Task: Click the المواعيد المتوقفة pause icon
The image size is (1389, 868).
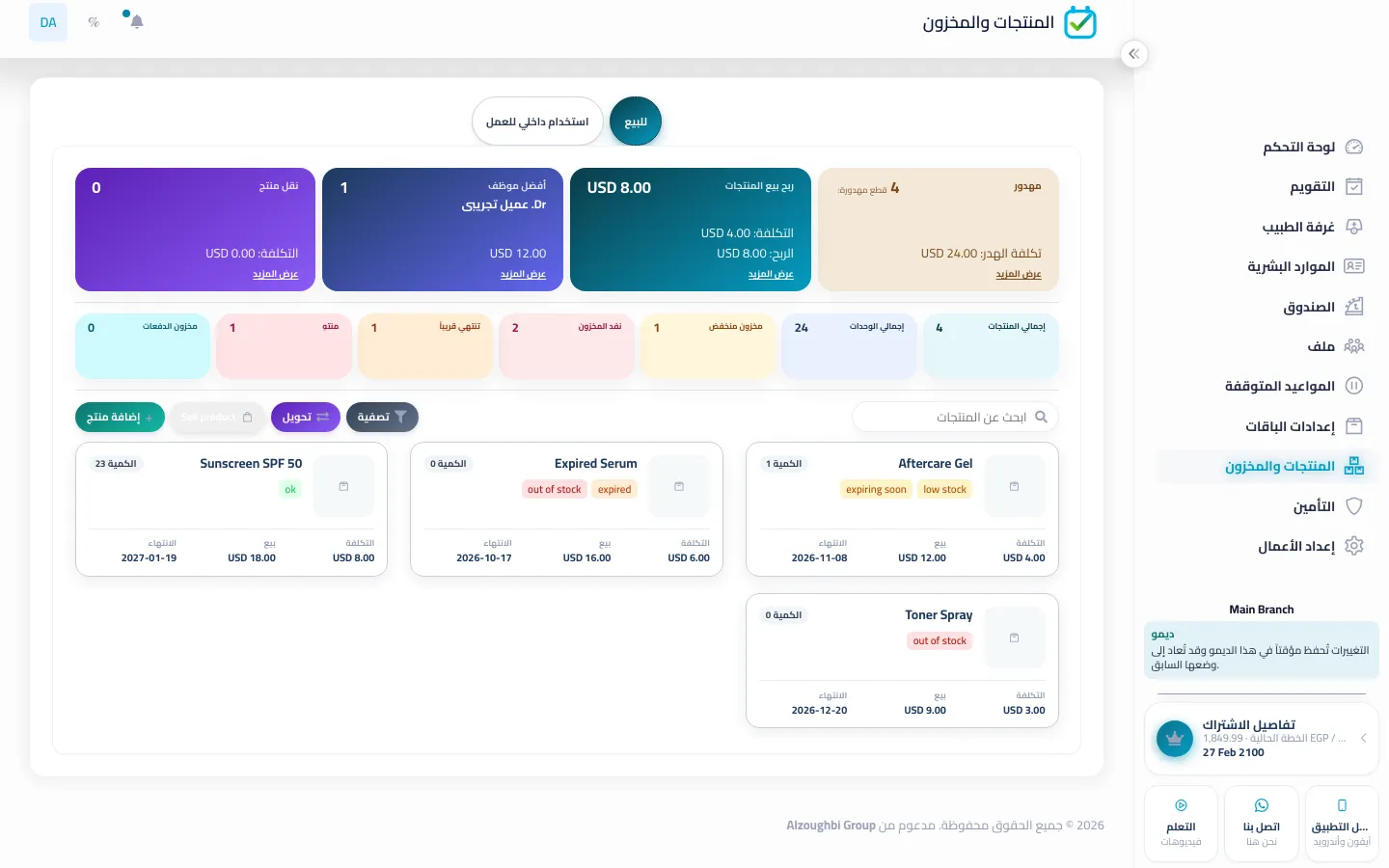Action: [x=1354, y=386]
